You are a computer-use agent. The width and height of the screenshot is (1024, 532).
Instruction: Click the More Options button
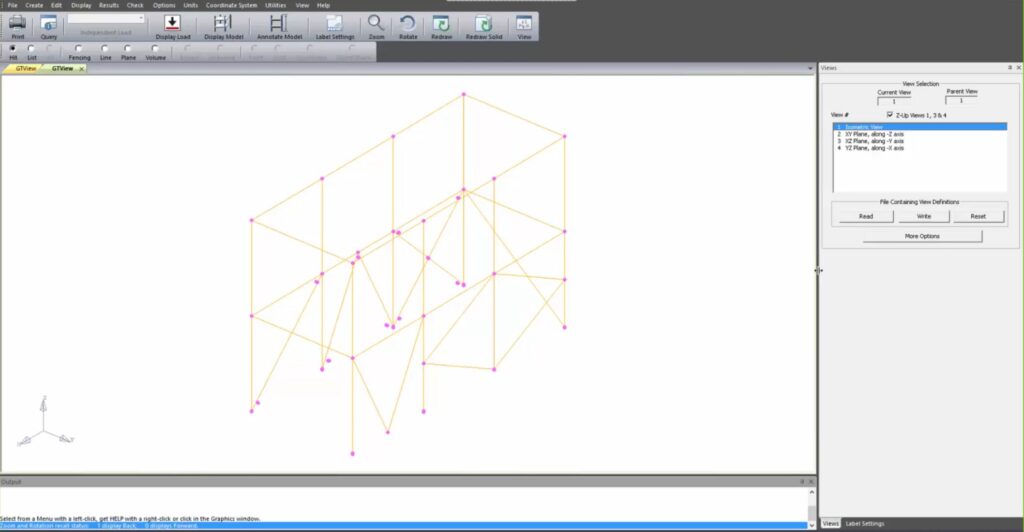(922, 236)
